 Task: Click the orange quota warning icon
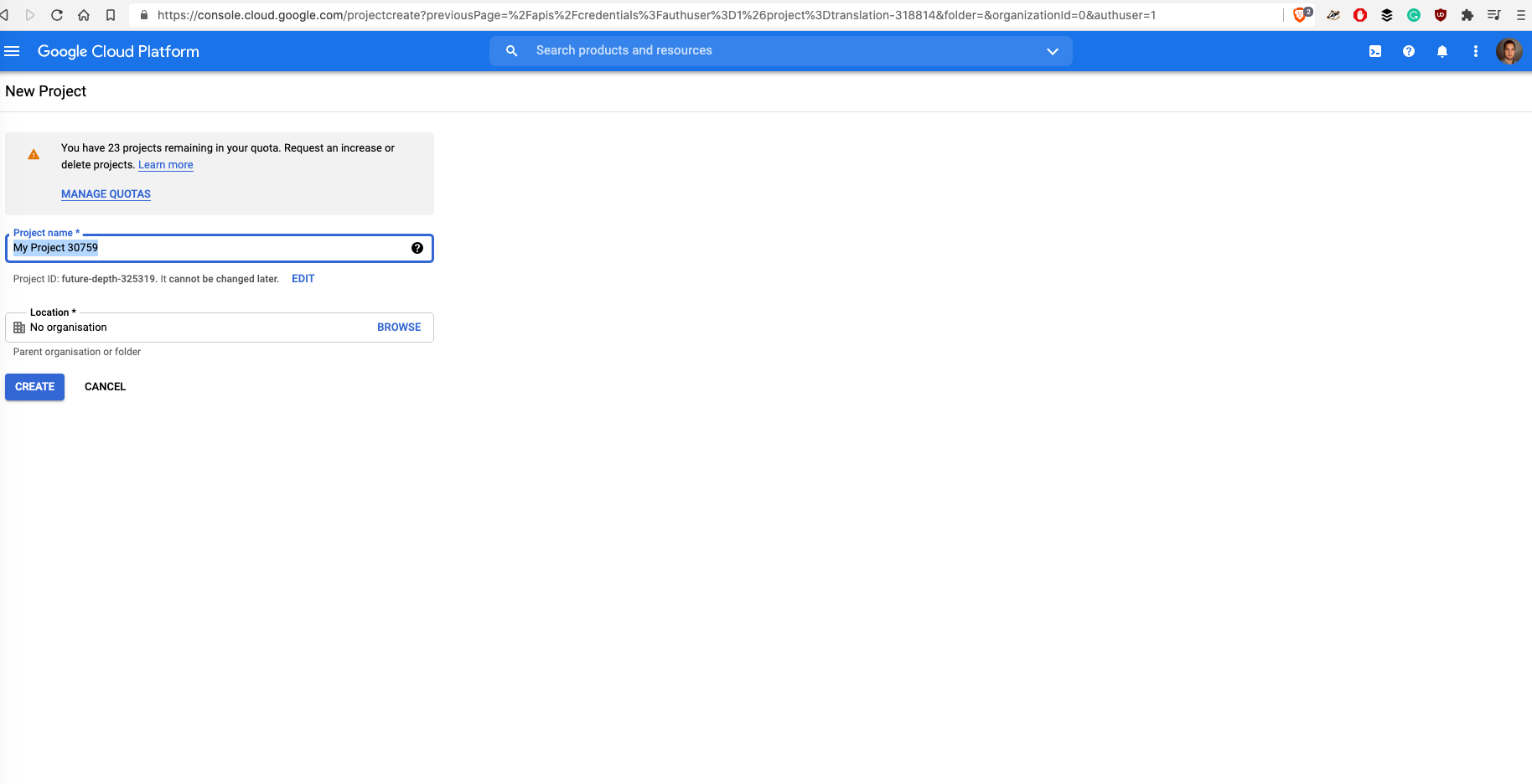pos(34,154)
